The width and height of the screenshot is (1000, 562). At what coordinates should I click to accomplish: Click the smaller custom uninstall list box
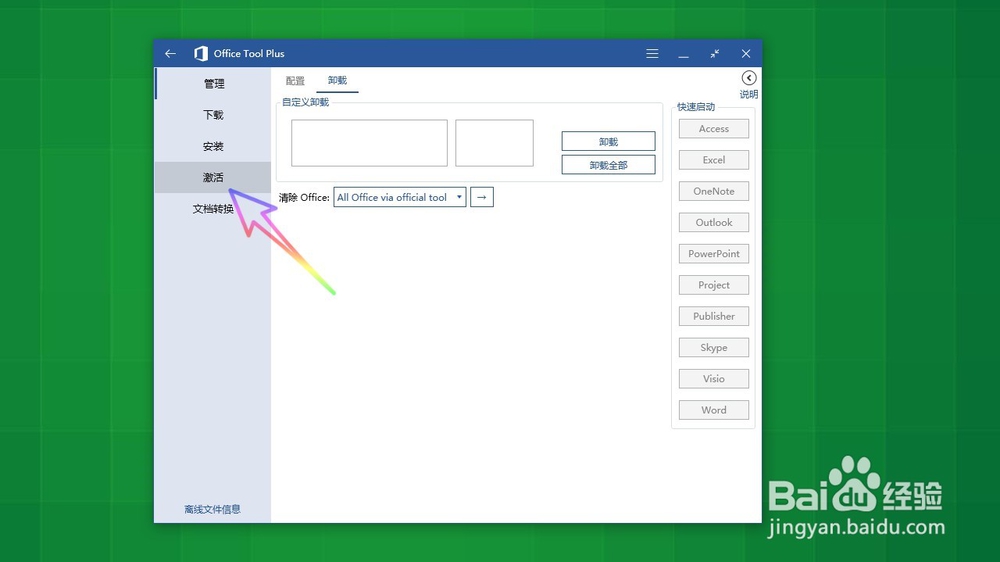tap(494, 143)
